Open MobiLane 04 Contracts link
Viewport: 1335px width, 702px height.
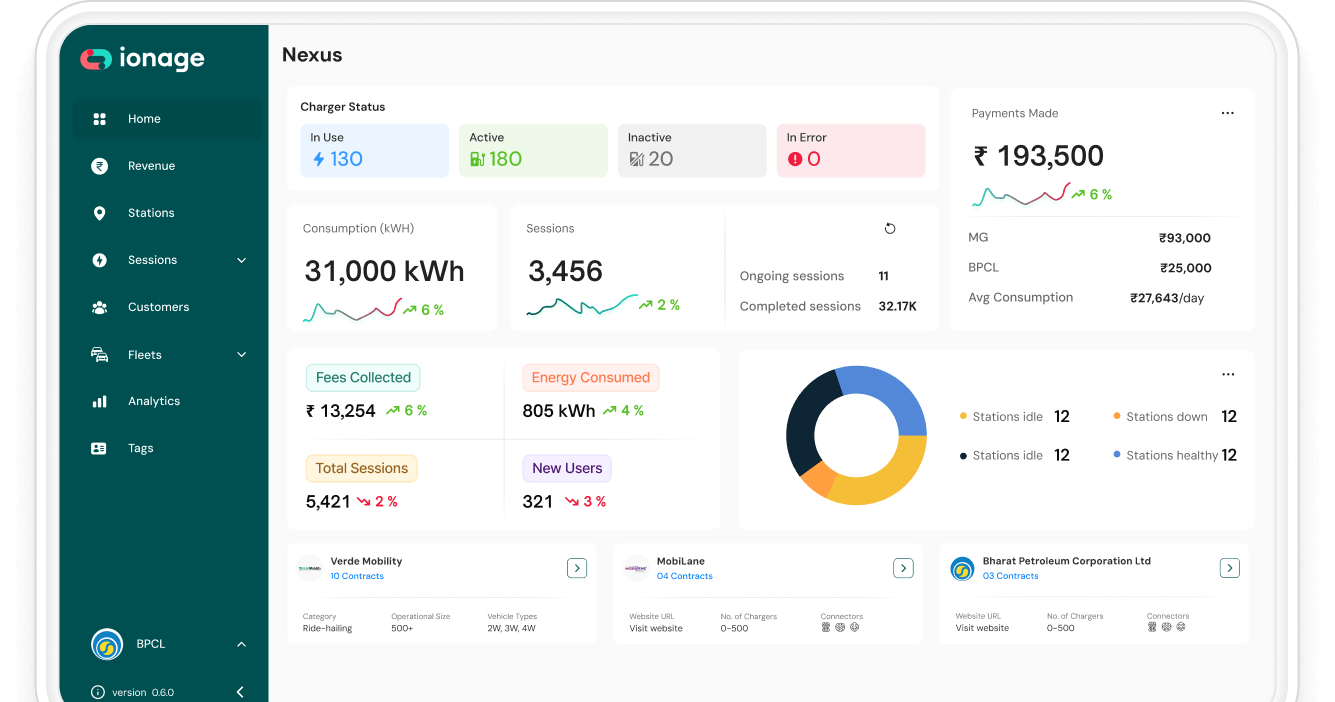coord(685,576)
